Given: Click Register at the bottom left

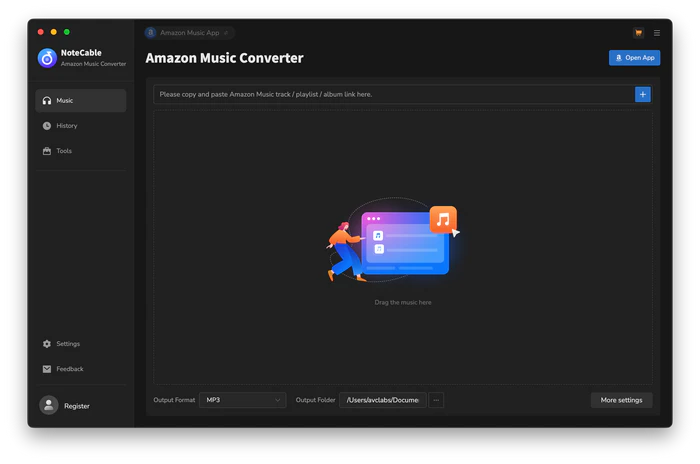Looking at the screenshot, I should point(77,406).
